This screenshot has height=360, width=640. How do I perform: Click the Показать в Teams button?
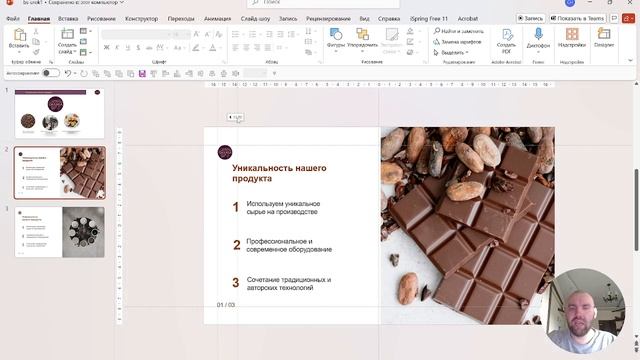coord(577,18)
